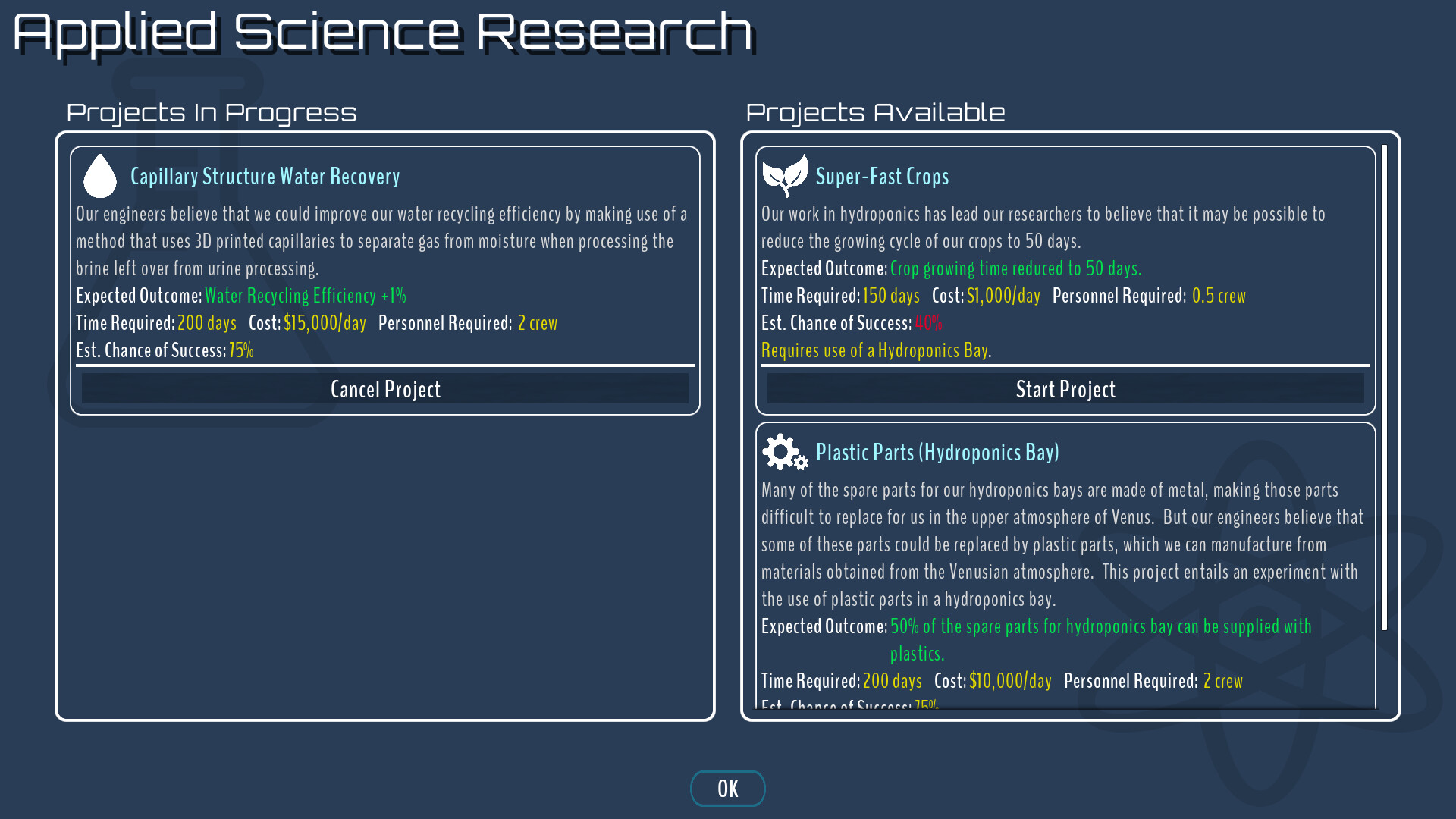Click the Projects Available scrollbar
The height and width of the screenshot is (819, 1456).
(x=1384, y=387)
